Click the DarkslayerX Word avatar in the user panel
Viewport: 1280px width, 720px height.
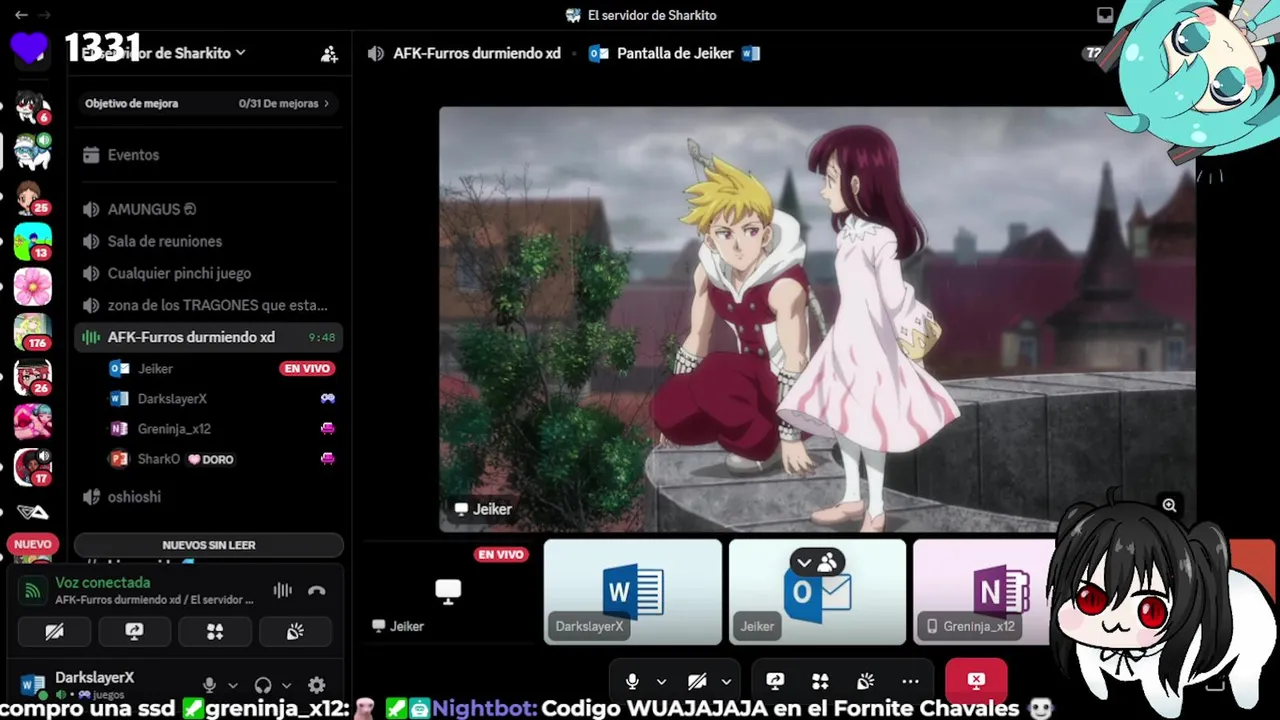pos(33,685)
